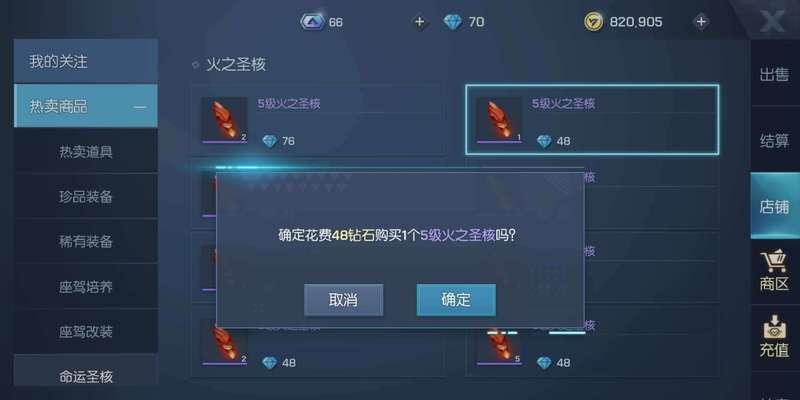Click the blue token icon showing 66

(312, 22)
